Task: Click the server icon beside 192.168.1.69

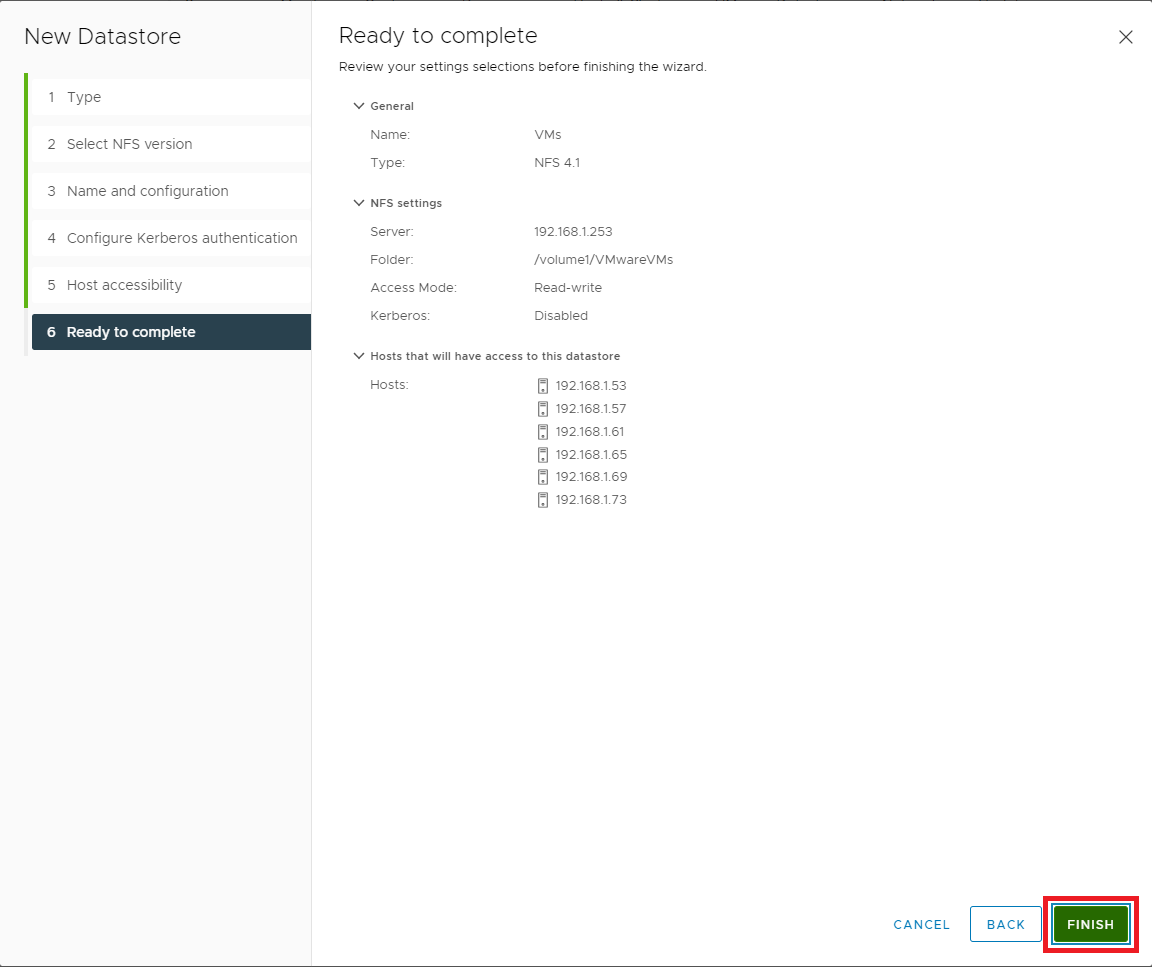Action: click(543, 477)
